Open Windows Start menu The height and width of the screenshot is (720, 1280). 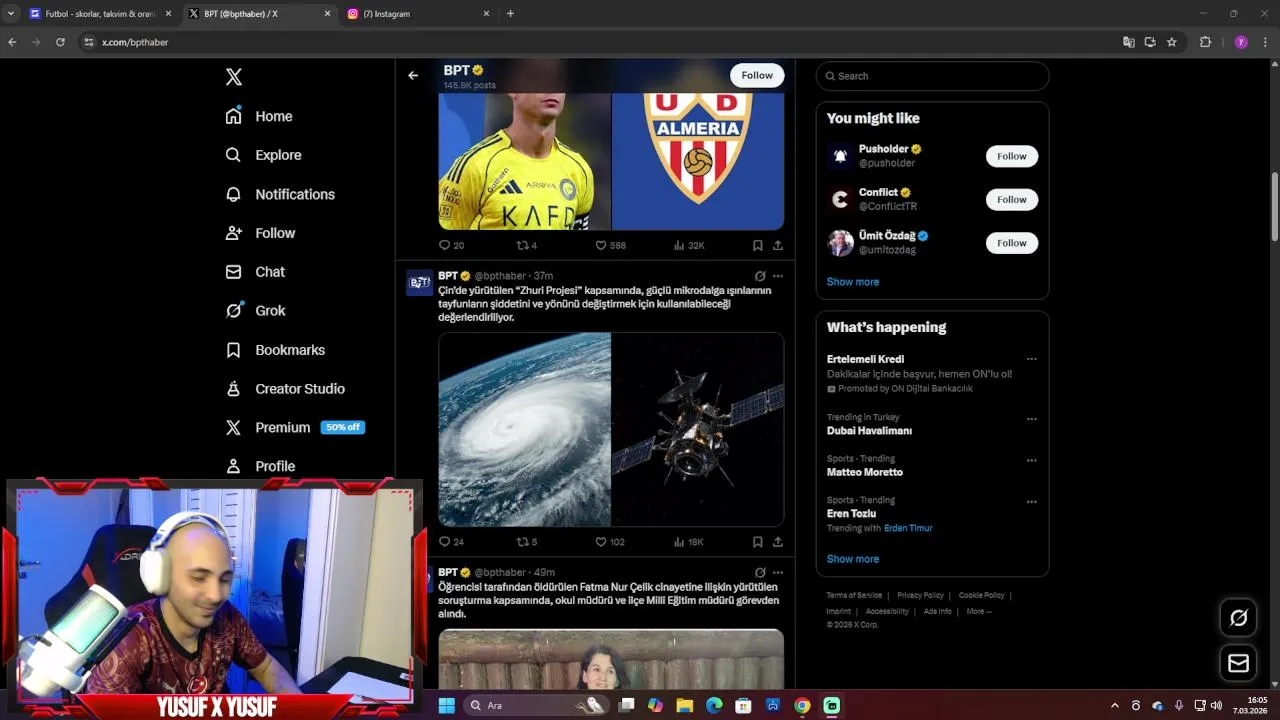pyautogui.click(x=446, y=705)
